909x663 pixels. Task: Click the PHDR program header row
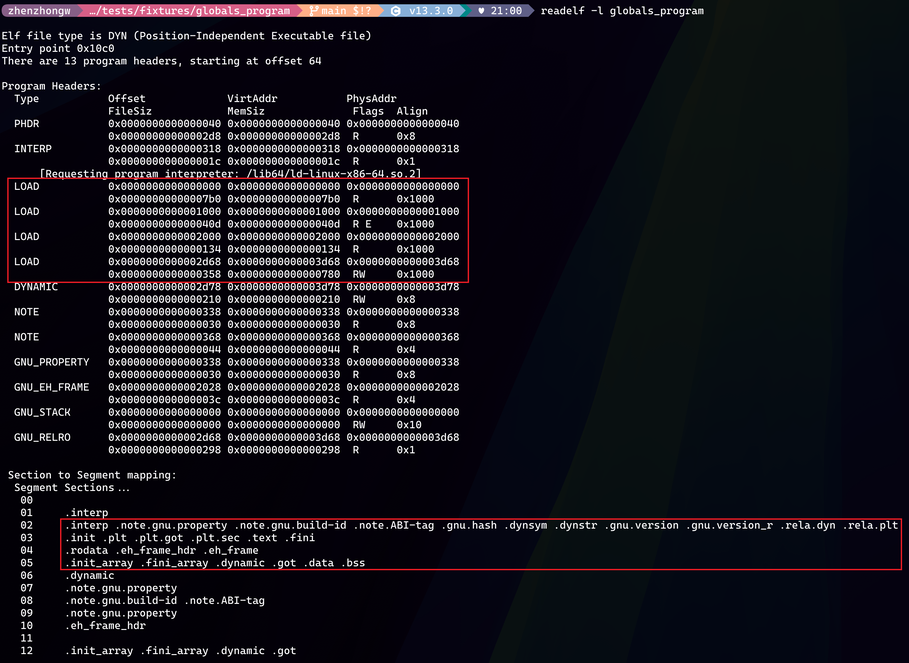pos(27,124)
